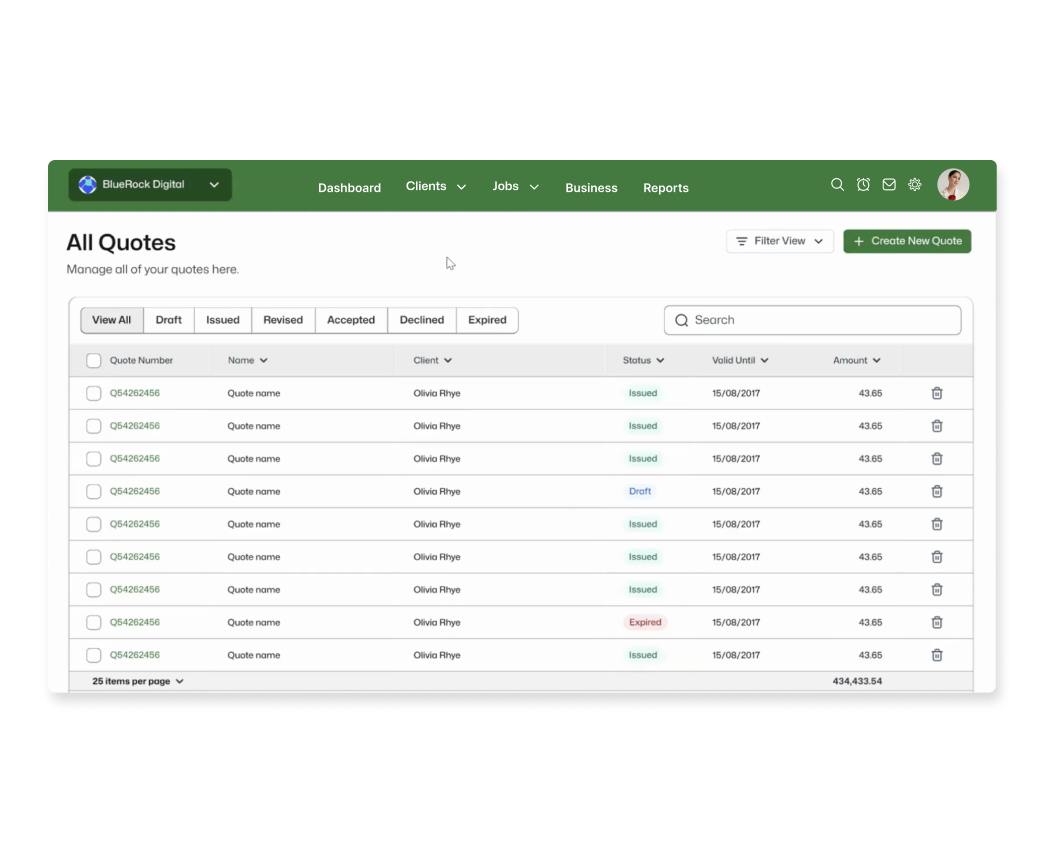Open the Reports menu item

(665, 188)
